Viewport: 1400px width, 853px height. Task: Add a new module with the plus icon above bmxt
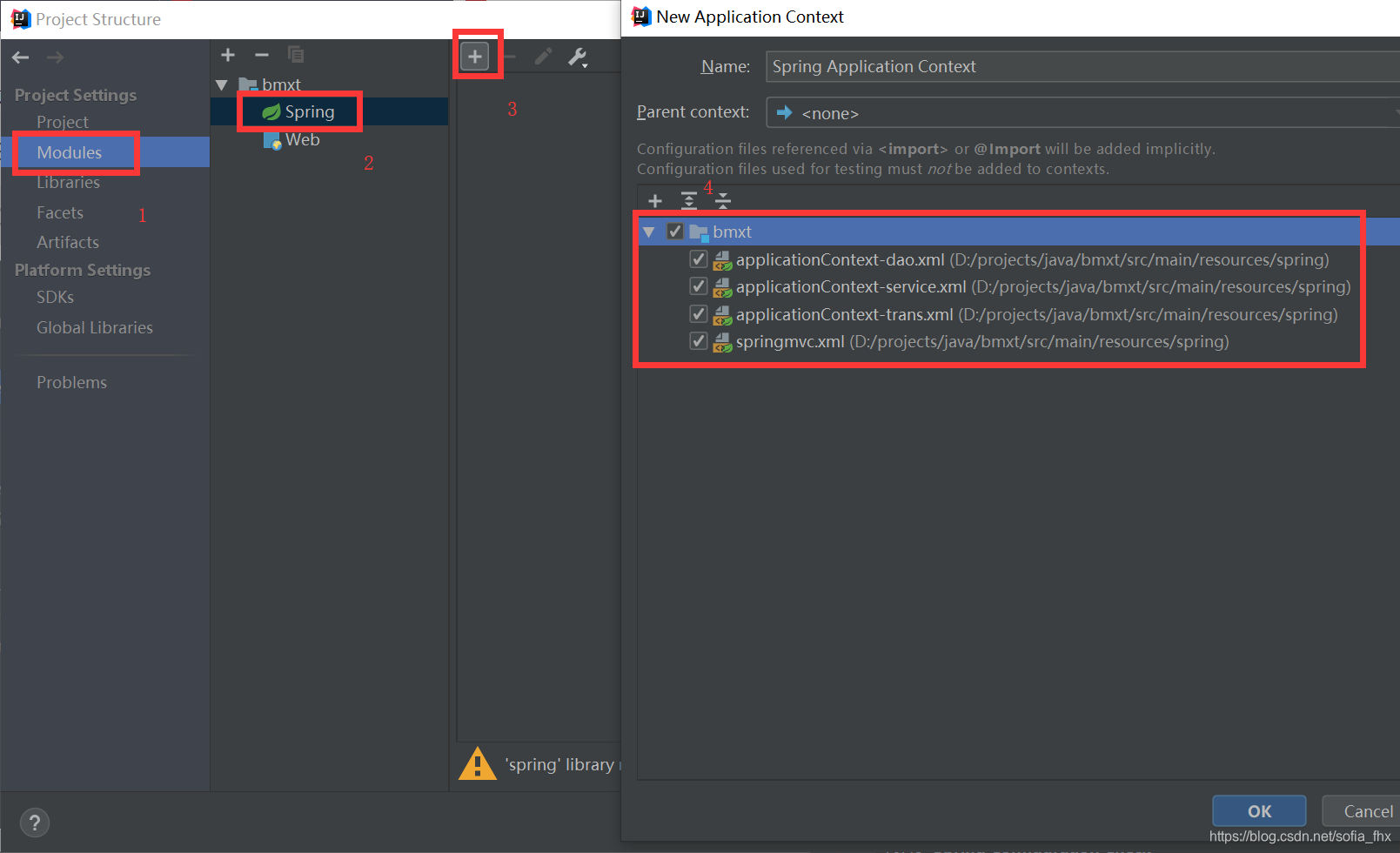228,55
